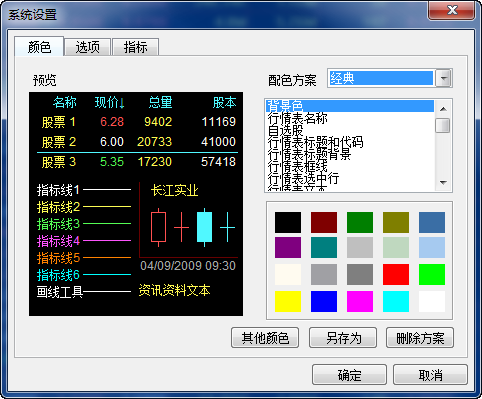Click the 删除方案 button
The height and width of the screenshot is (399, 482).
pyautogui.click(x=420, y=338)
